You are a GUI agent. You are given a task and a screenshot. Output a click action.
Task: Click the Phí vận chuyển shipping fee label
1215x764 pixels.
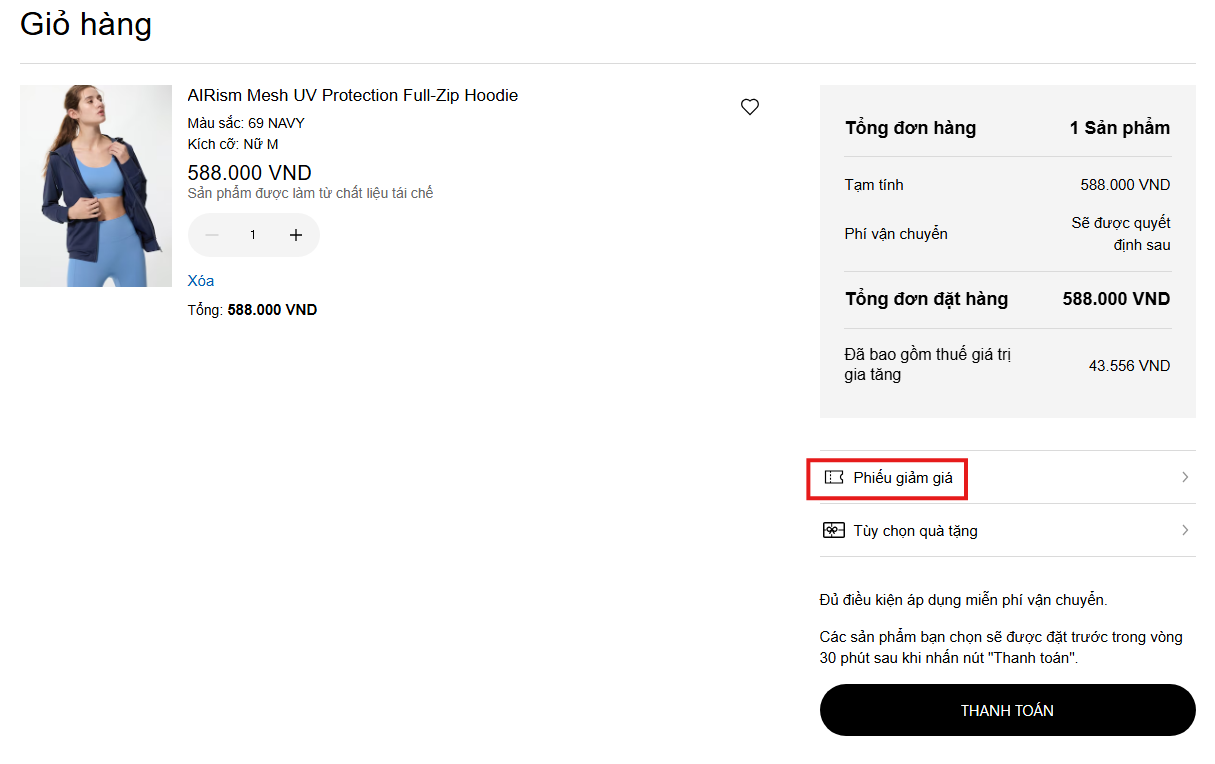coord(896,234)
